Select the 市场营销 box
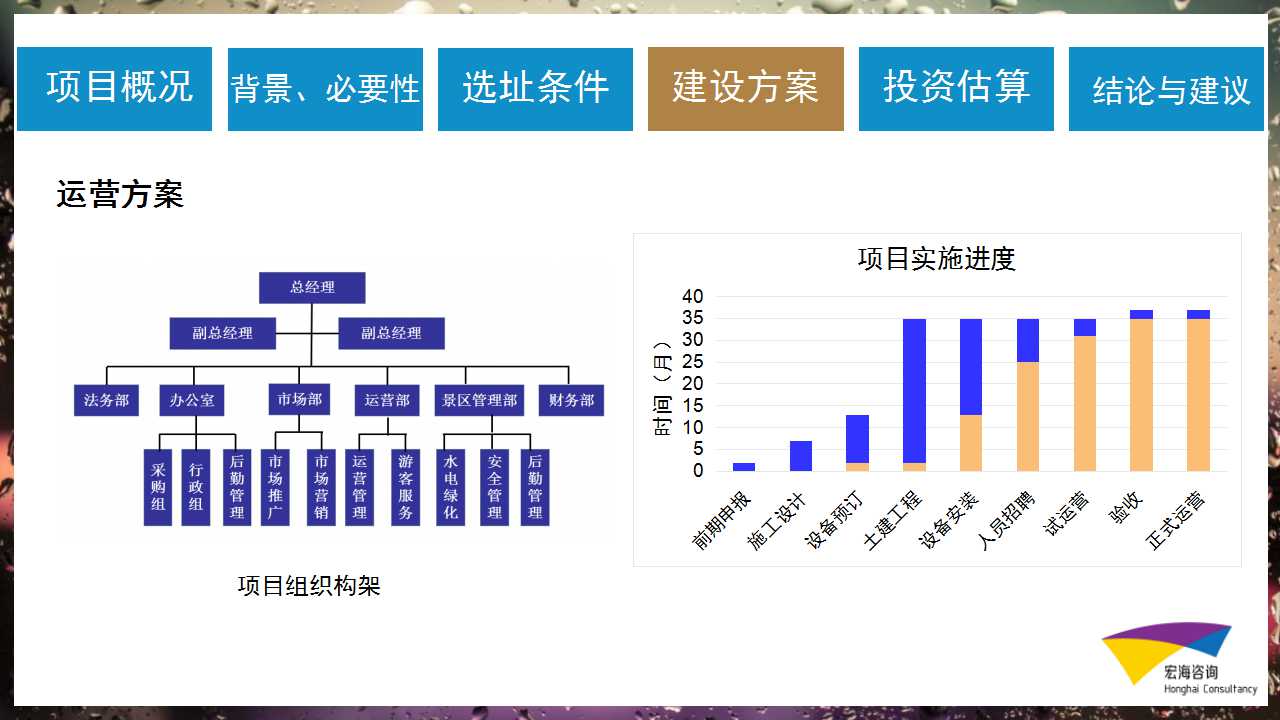1280x720 pixels. pos(321,487)
